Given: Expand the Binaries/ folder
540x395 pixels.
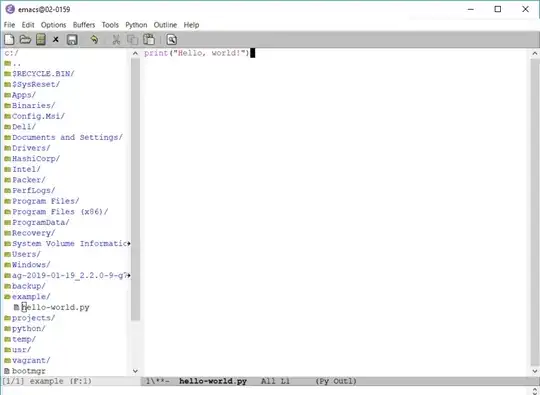Looking at the screenshot, I should (x=30, y=106).
